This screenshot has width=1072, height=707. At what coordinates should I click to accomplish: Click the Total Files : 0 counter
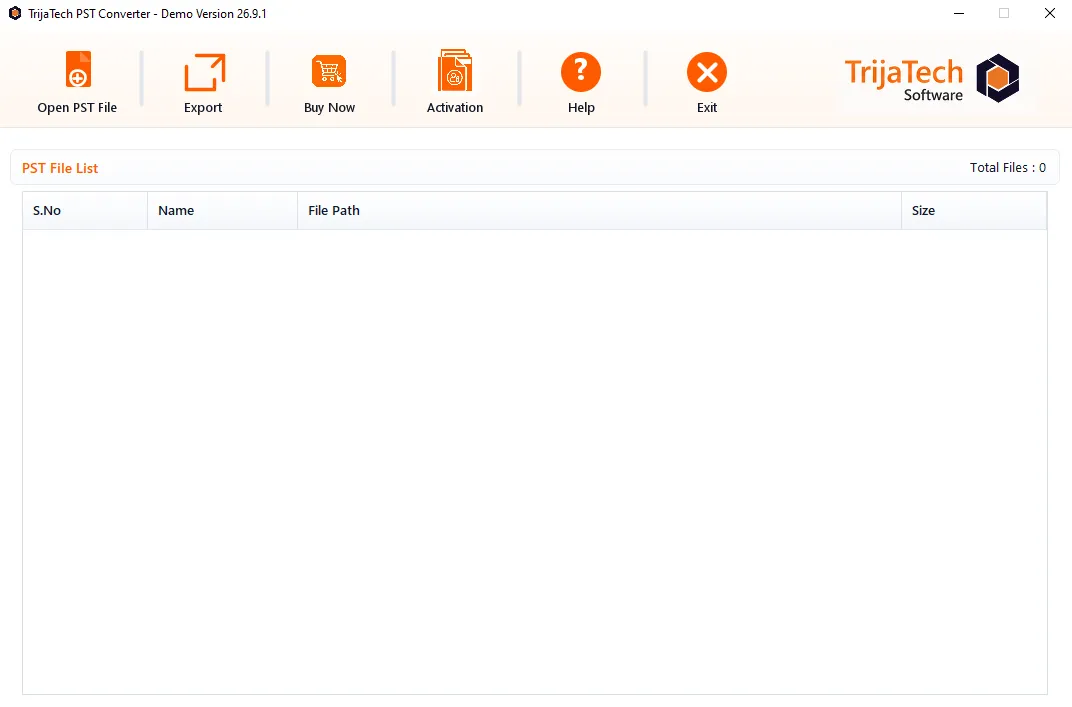coord(1008,168)
